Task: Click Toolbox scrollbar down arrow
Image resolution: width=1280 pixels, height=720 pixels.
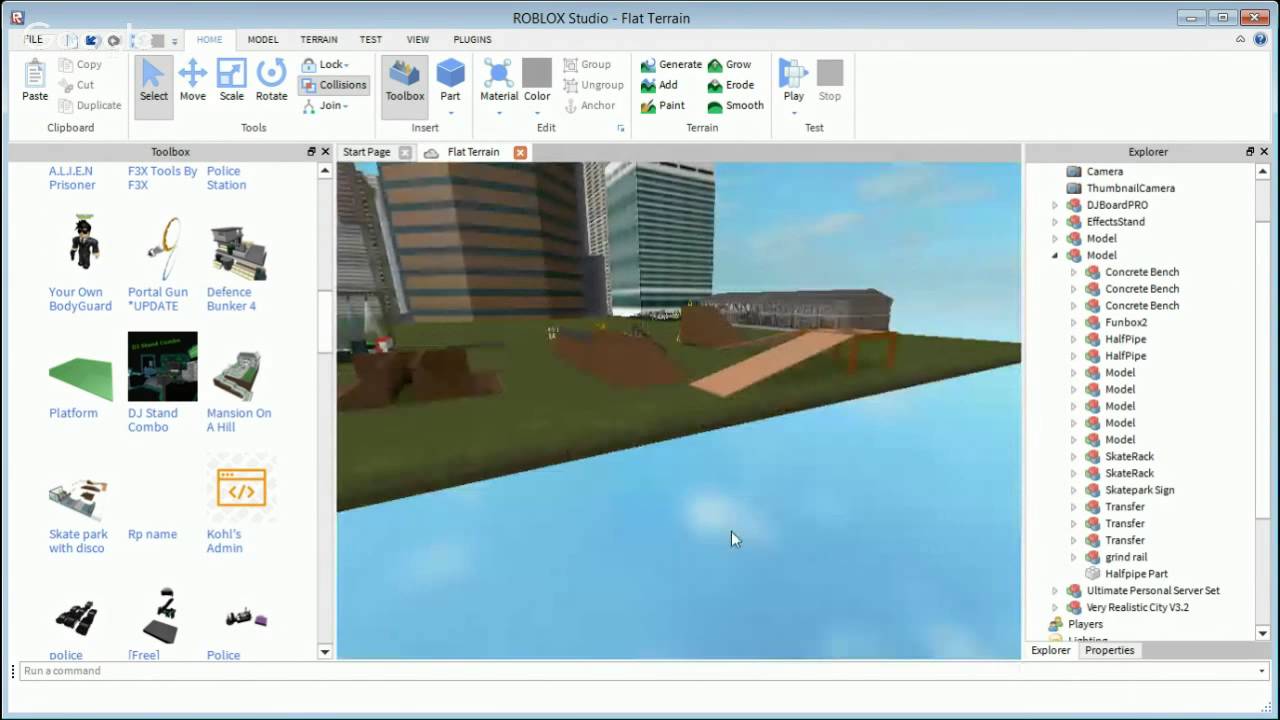Action: [x=325, y=652]
